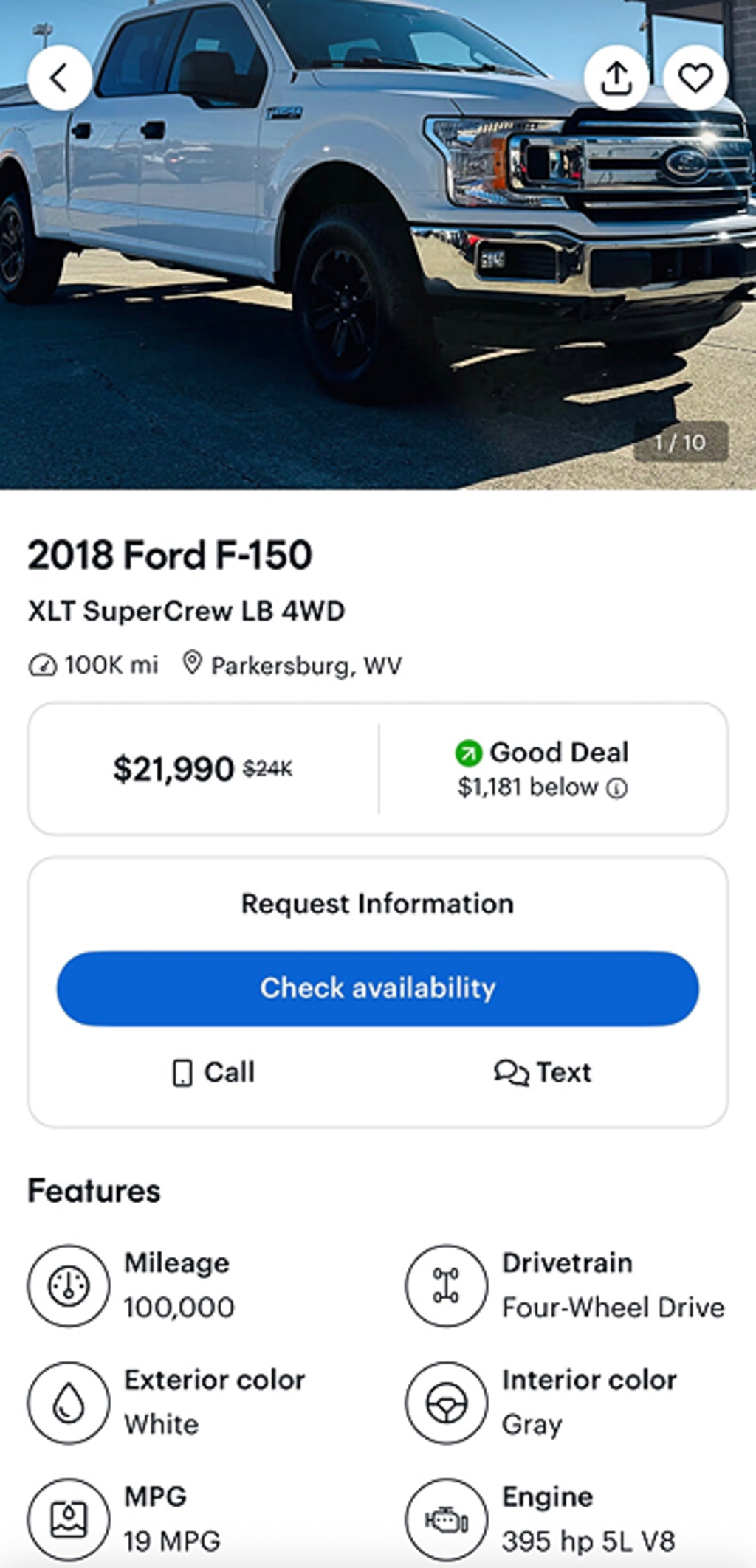
Task: Click the Mileage gauge icon
Action: tap(69, 1285)
